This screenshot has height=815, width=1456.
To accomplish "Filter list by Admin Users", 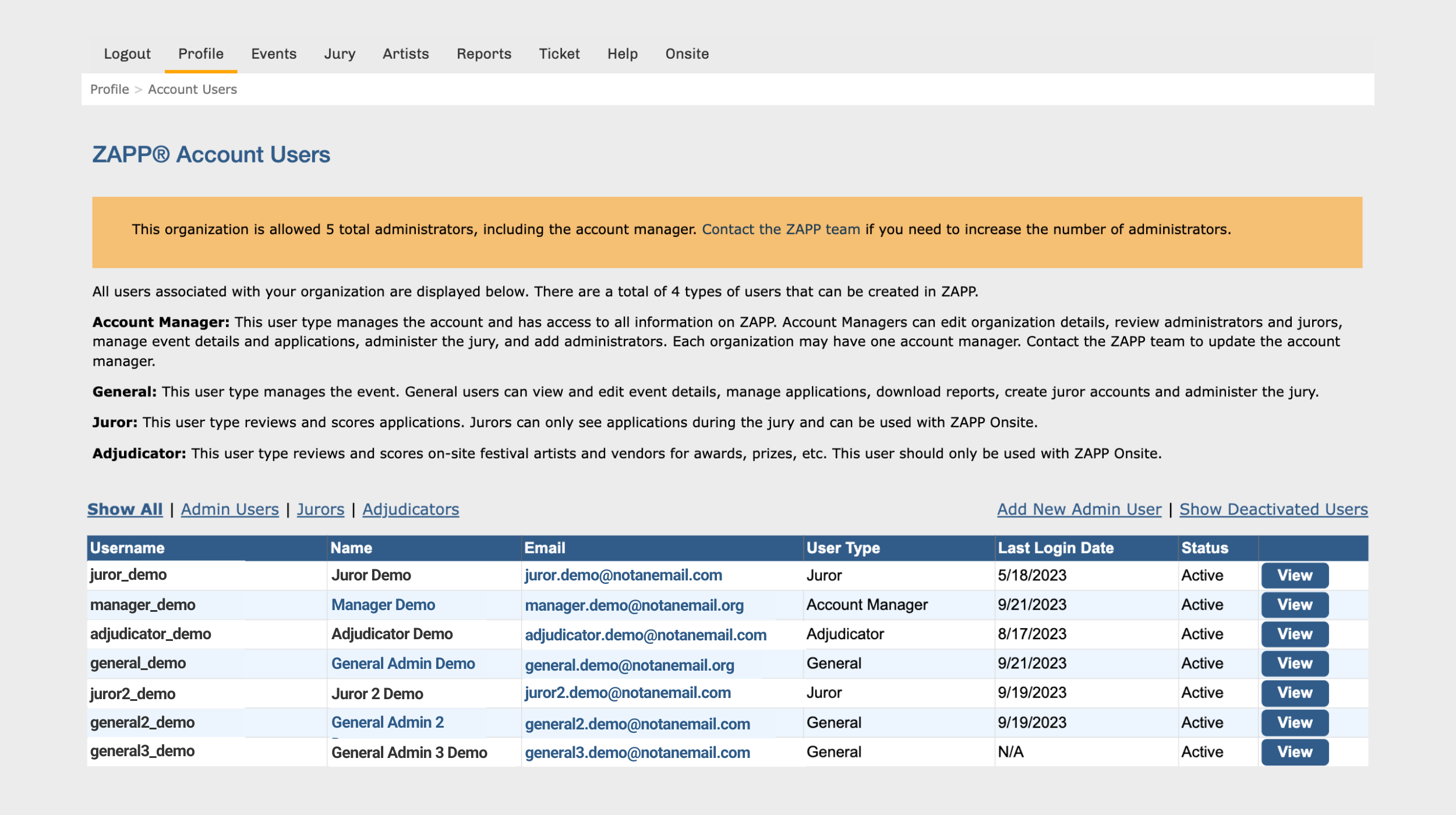I will coord(229,509).
